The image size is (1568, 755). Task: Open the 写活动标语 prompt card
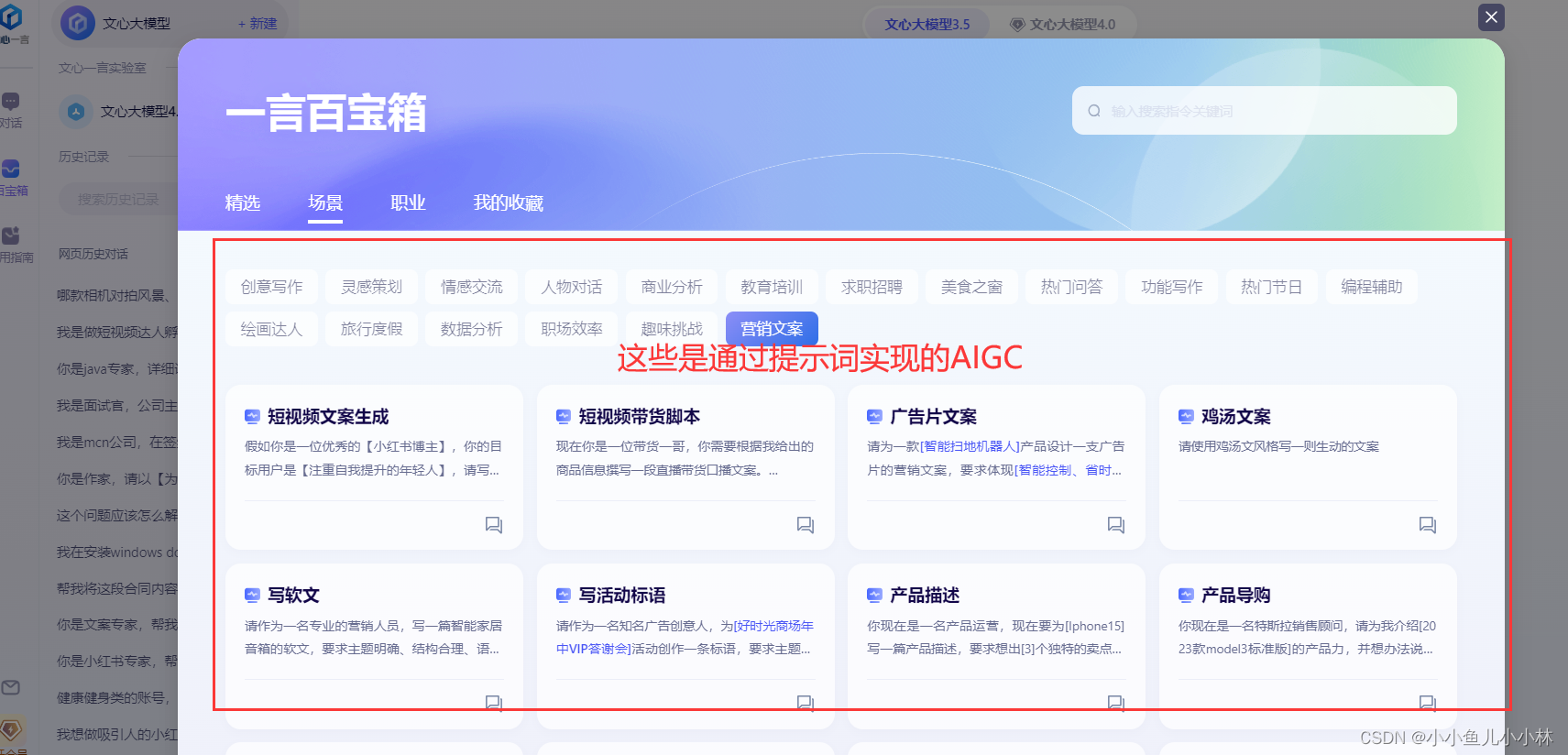(x=685, y=646)
